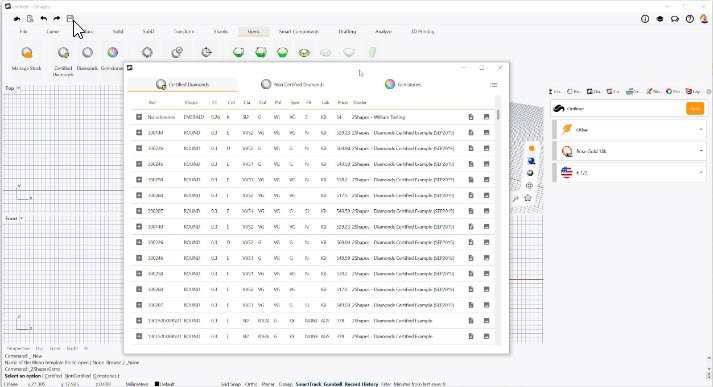The height and width of the screenshot is (387, 713).
Task: Click the home view icon beside viewport
Action: tap(528, 198)
